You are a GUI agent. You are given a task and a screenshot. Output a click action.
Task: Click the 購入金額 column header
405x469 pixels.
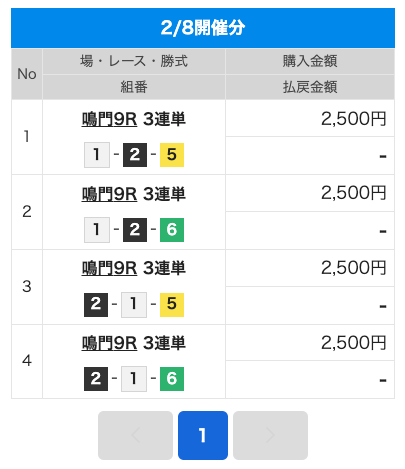310,61
